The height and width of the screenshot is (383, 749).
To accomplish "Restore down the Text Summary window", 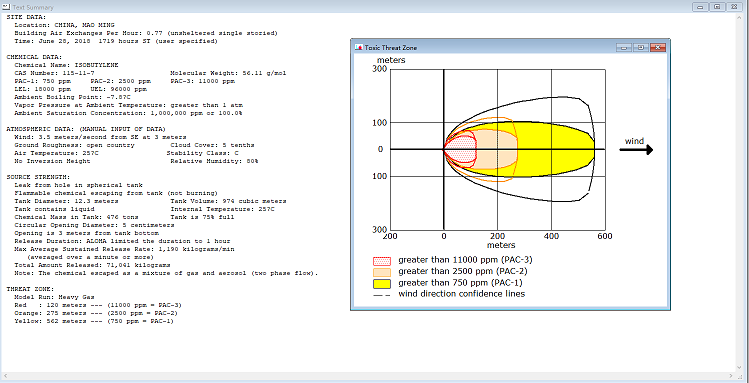I will pos(717,7).
